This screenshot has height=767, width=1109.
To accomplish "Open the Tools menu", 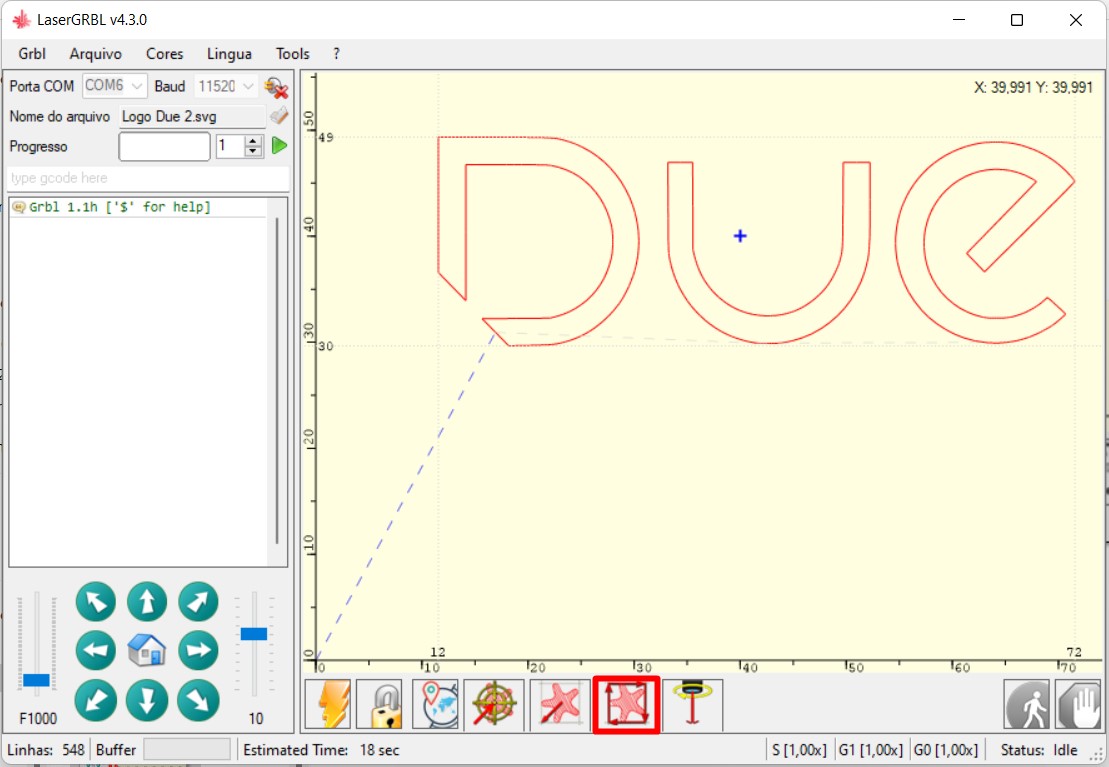I will coord(293,54).
